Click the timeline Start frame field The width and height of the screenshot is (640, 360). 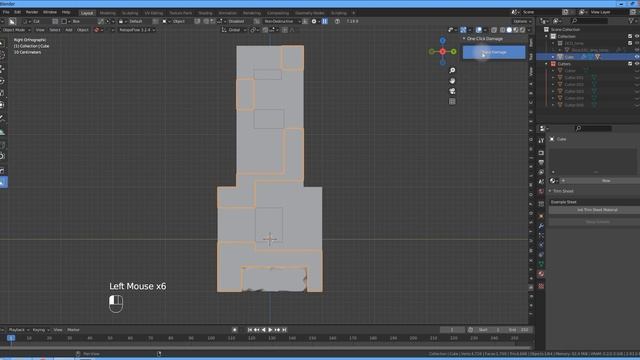tap(490, 330)
